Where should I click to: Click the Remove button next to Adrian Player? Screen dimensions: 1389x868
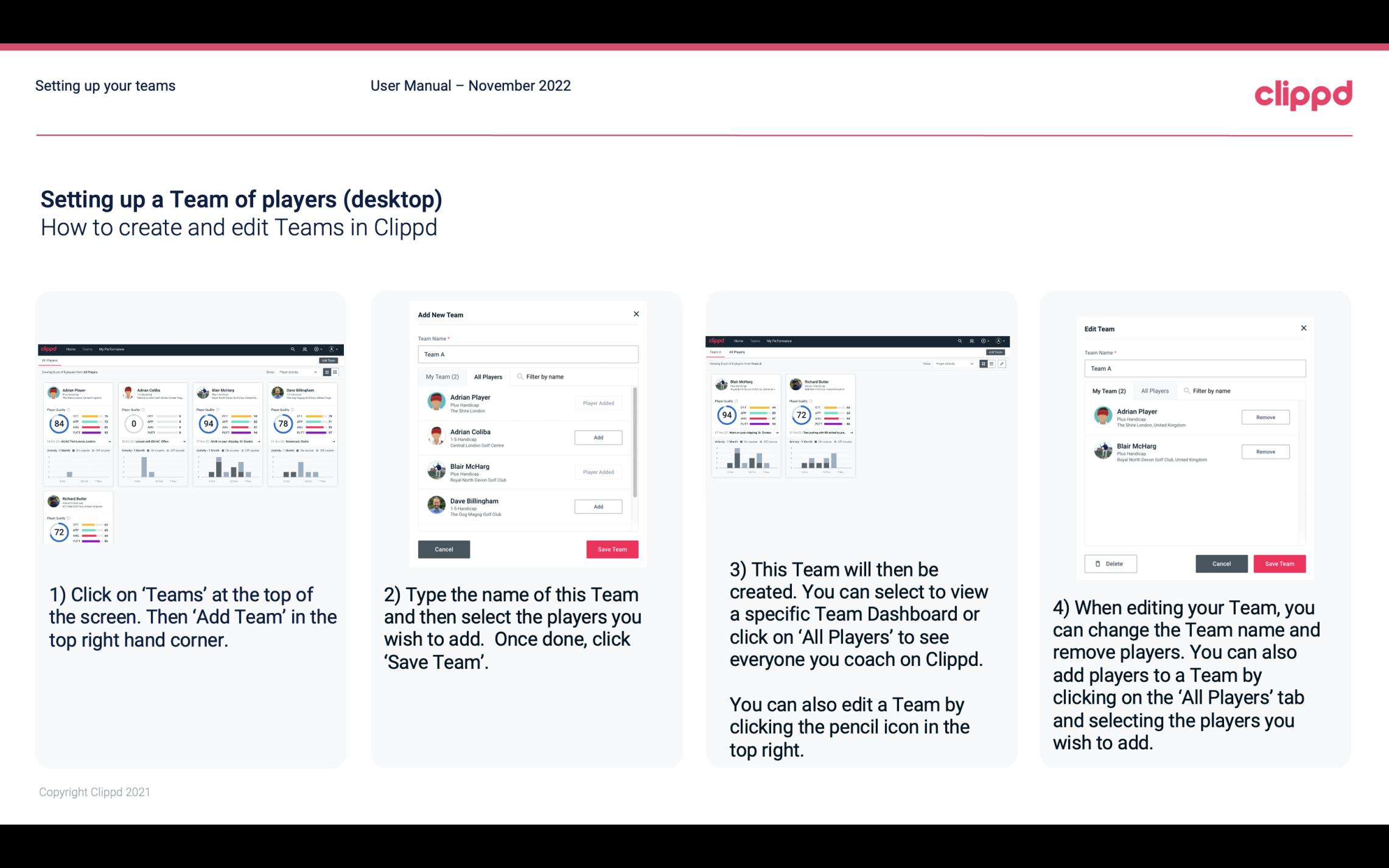click(x=1265, y=417)
